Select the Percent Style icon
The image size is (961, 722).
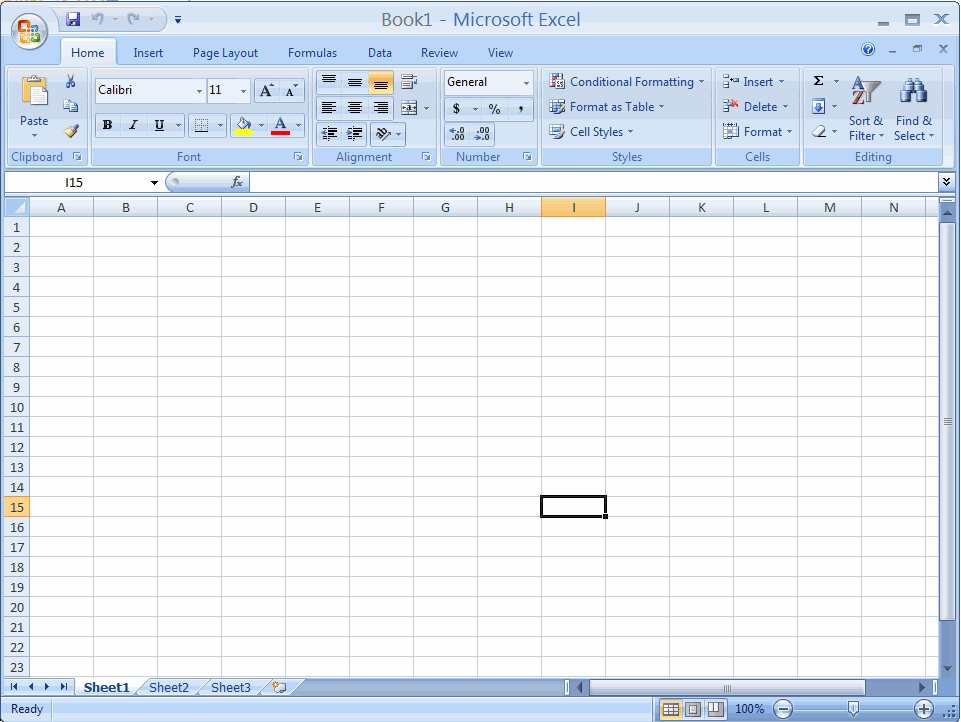[x=493, y=107]
